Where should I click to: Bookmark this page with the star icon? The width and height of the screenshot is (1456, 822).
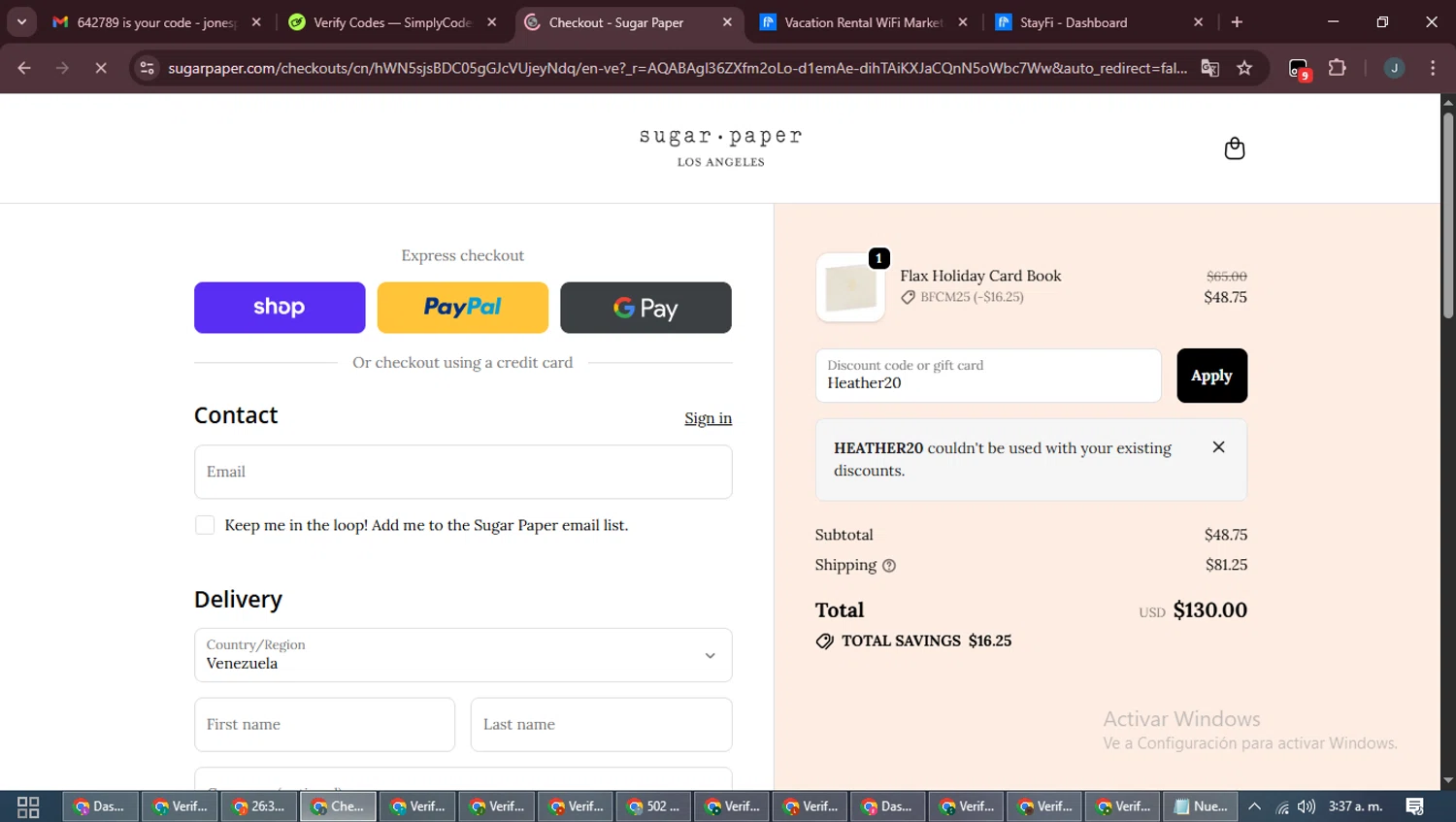click(1244, 68)
